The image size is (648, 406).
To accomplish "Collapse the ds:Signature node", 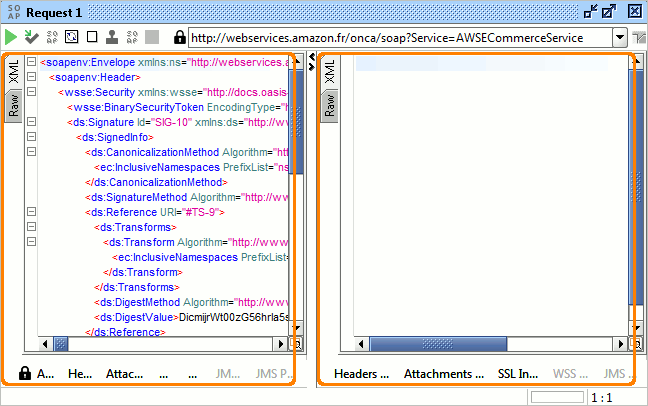I will 31,122.
